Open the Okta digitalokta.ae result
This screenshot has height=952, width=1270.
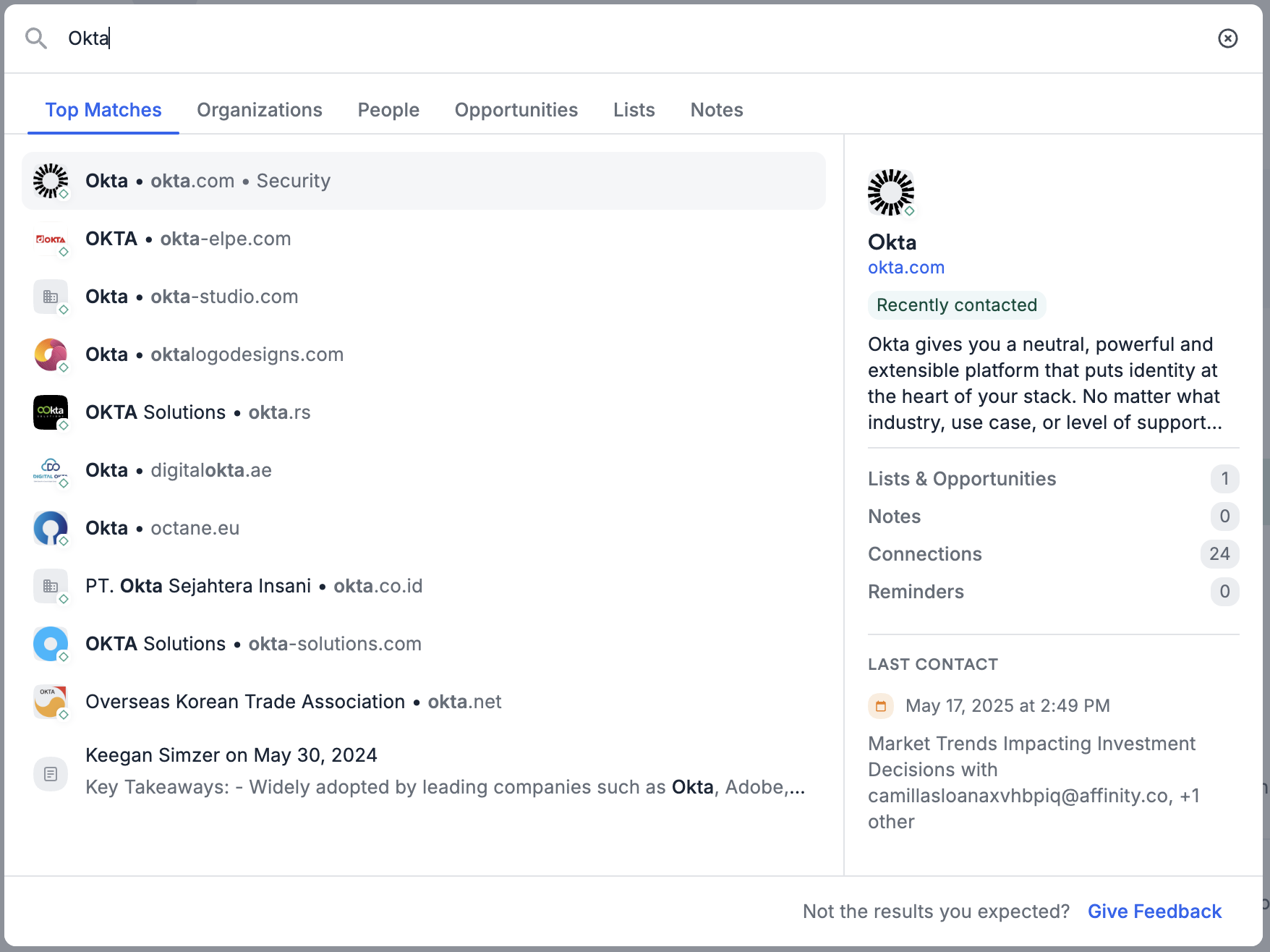(x=424, y=470)
